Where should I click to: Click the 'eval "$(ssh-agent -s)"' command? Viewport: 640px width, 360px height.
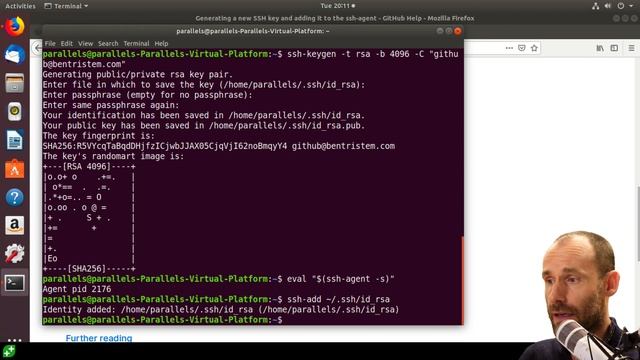point(341,279)
